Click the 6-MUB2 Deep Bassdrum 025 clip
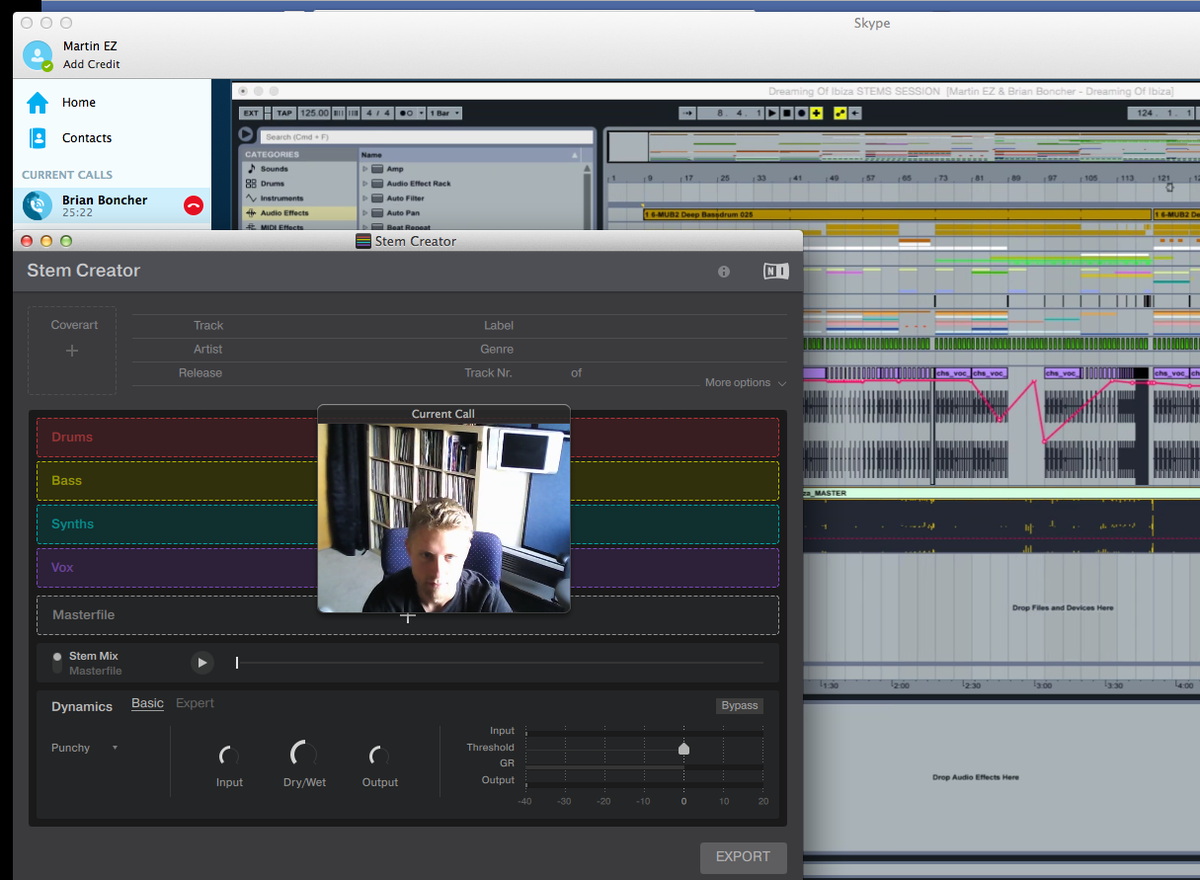The height and width of the screenshot is (880, 1200). [896, 214]
